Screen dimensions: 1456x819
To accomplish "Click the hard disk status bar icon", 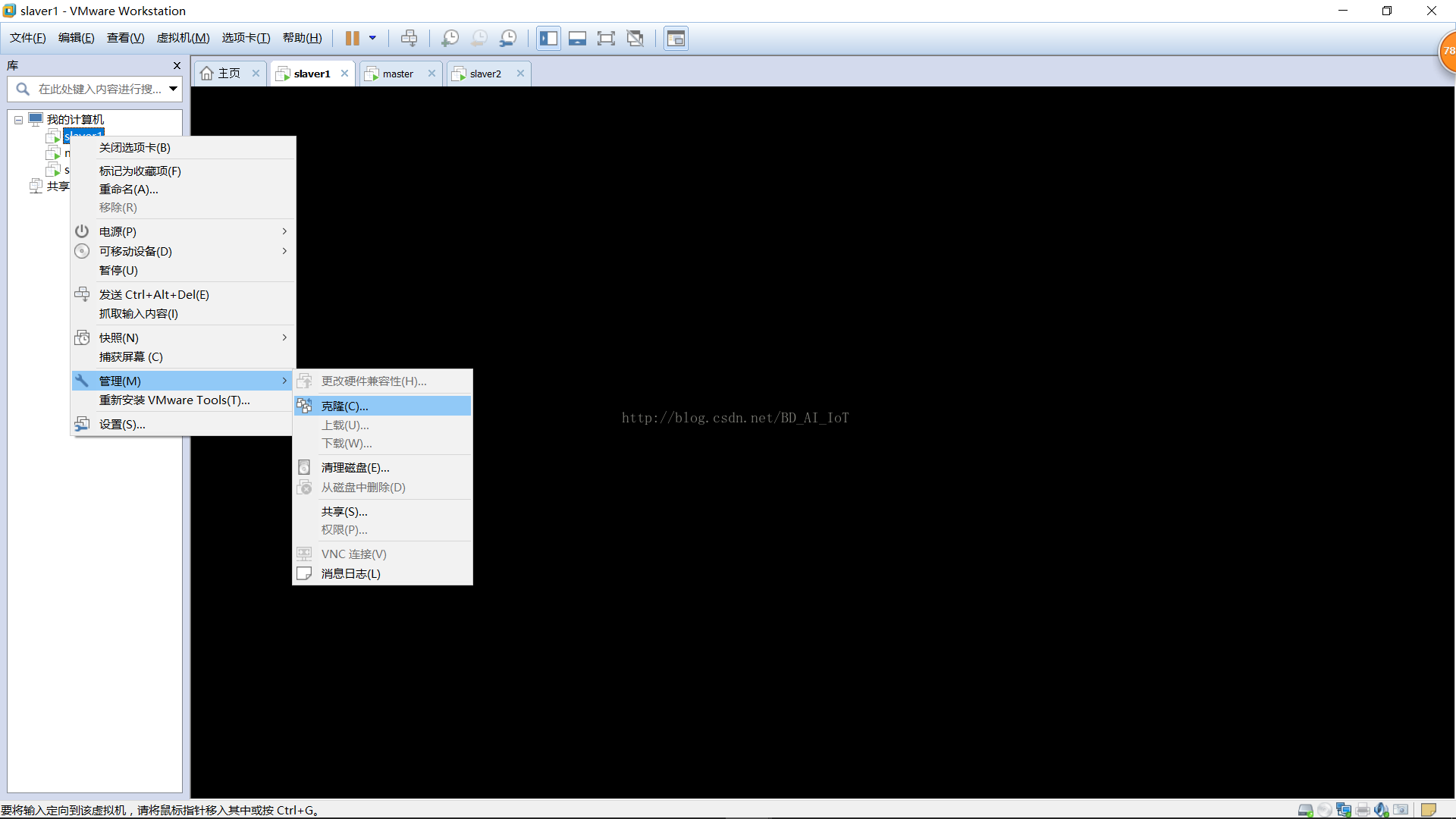I will (x=1306, y=810).
